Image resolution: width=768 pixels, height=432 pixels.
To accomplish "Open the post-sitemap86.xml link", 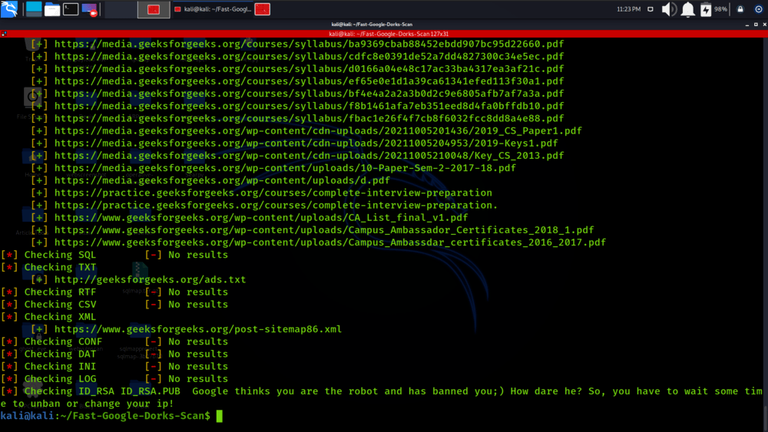I will tap(198, 329).
